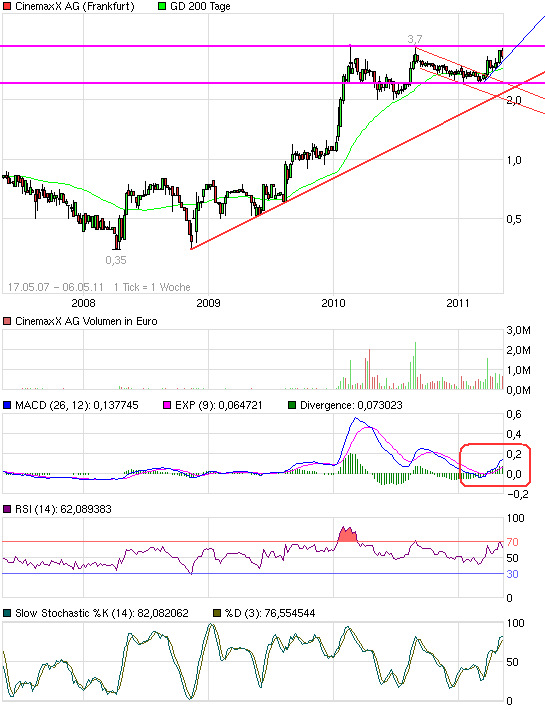Image resolution: width=545 pixels, height=710 pixels.
Task: Click the red-filled RSI overbought peak
Action: pos(348,535)
